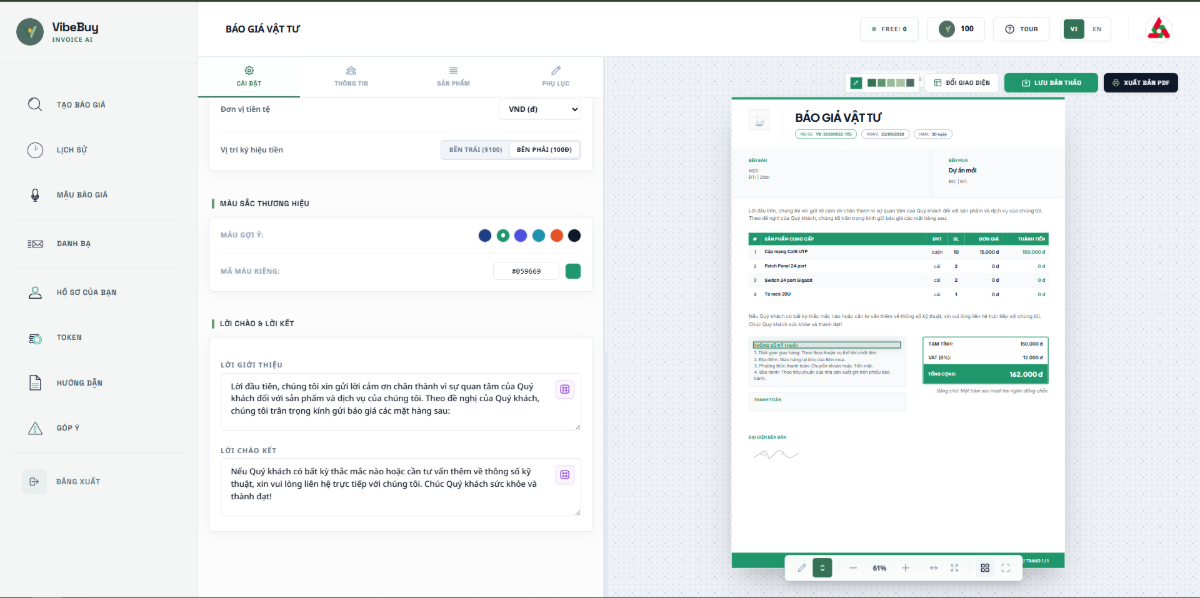Toggle the green up-down arrows tool
1200x598 pixels.
click(x=822, y=568)
